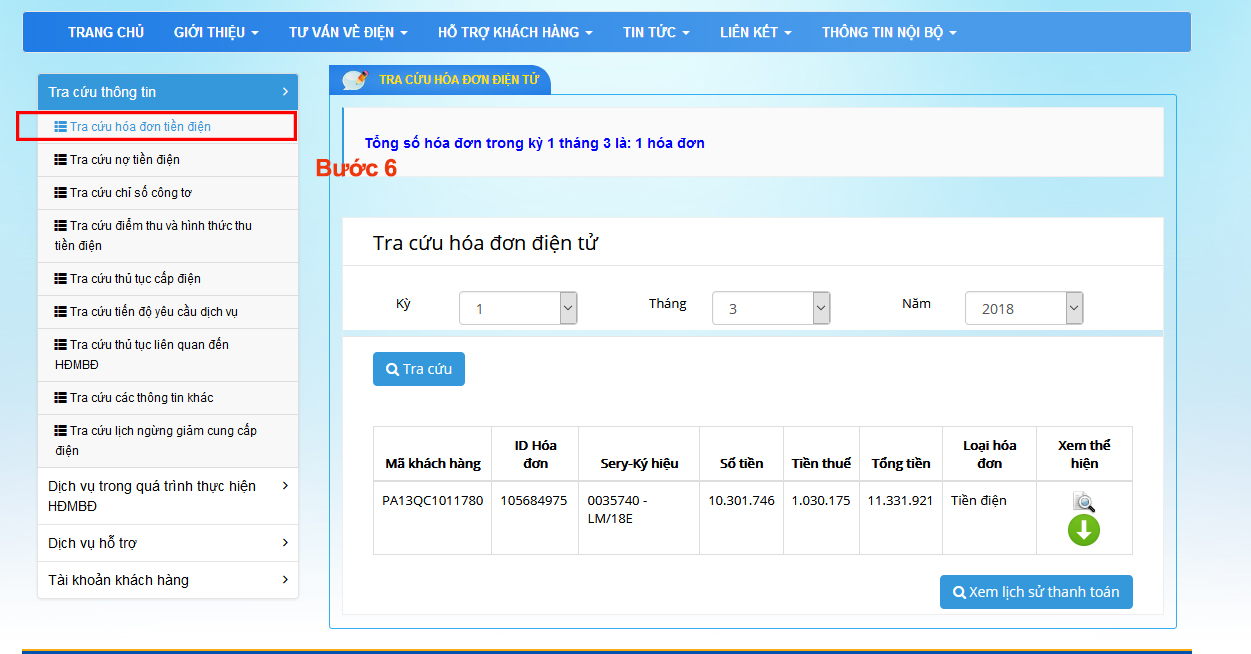
Task: Open the Tháng dropdown
Action: (x=771, y=308)
